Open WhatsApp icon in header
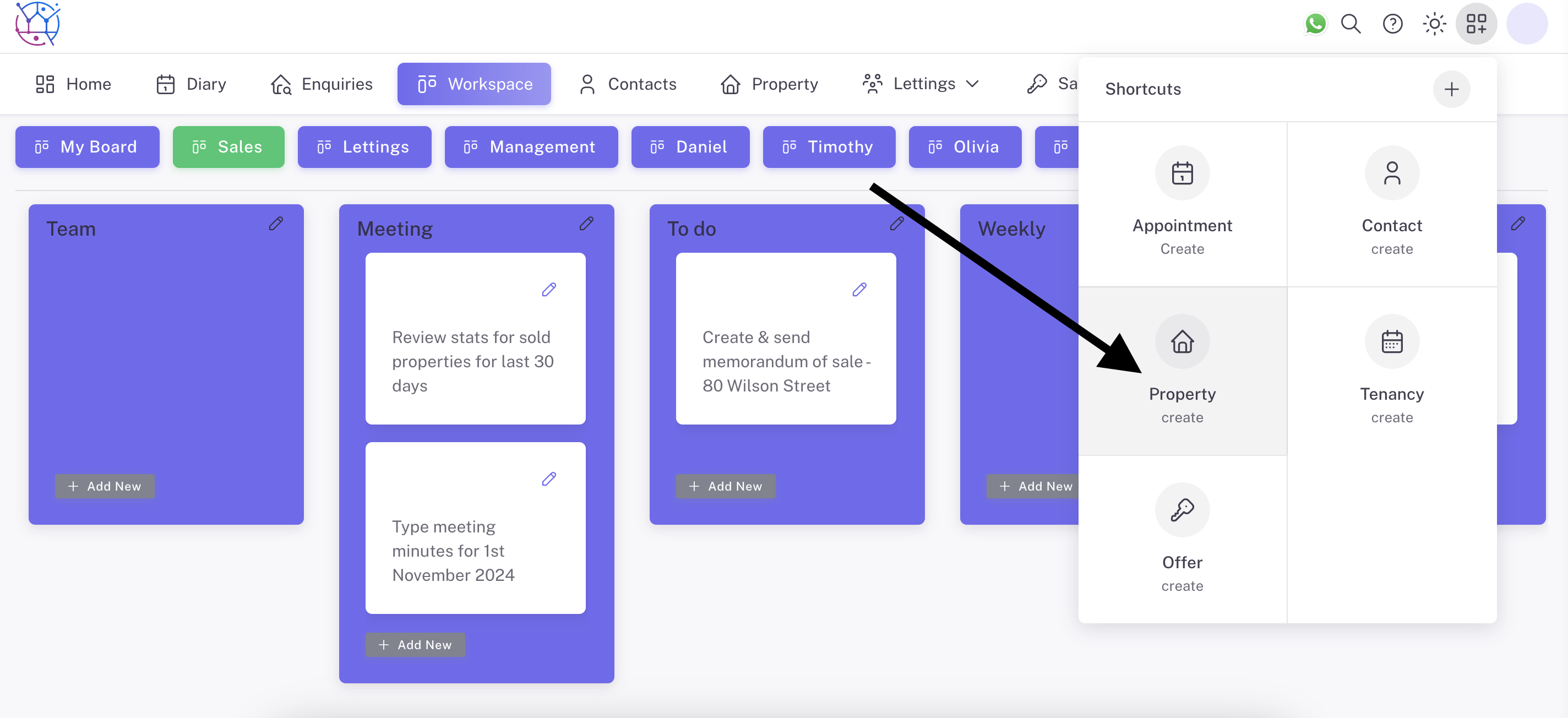 click(1315, 24)
